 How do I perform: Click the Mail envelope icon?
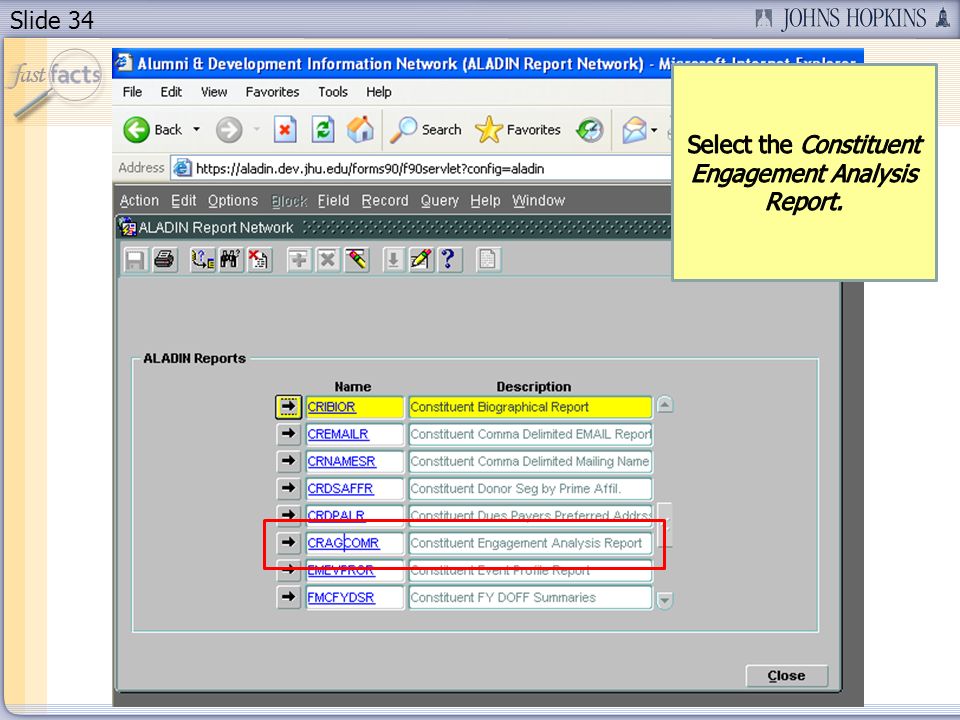click(x=634, y=130)
